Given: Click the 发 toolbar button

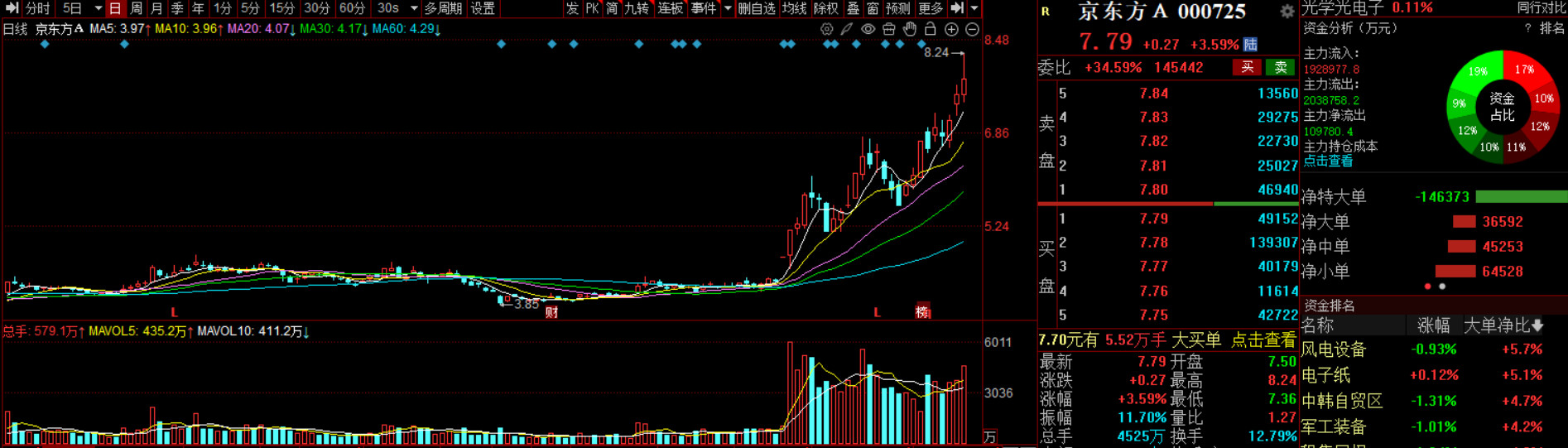Looking at the screenshot, I should pos(572,8).
